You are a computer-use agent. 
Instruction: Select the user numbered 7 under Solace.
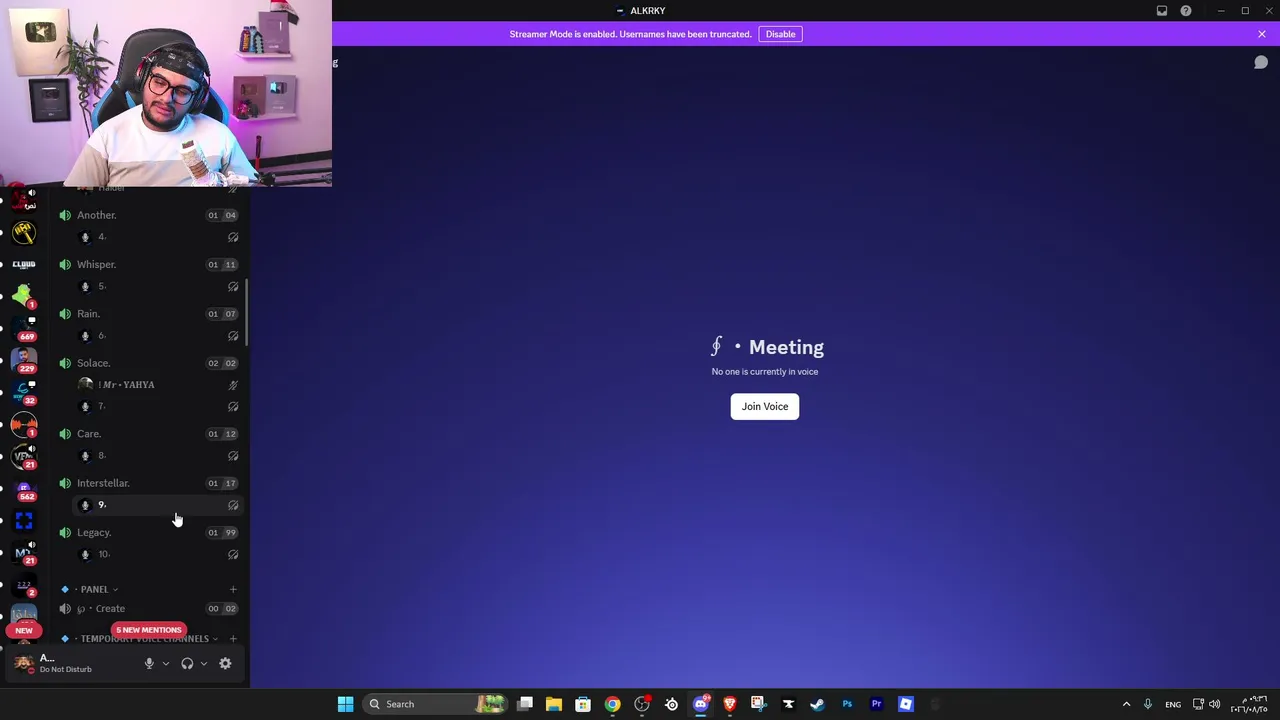[x=158, y=407]
